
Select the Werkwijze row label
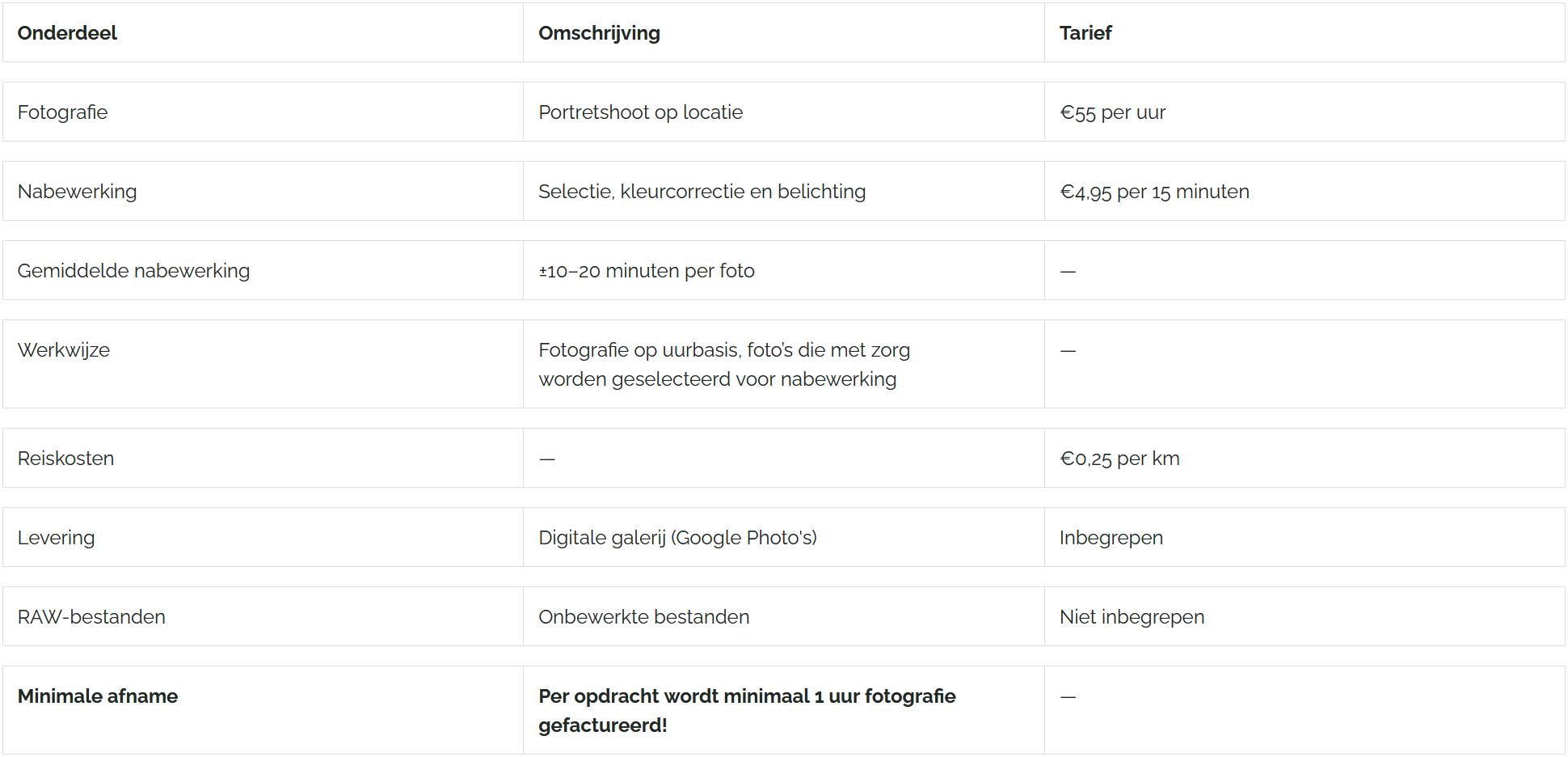pos(64,350)
